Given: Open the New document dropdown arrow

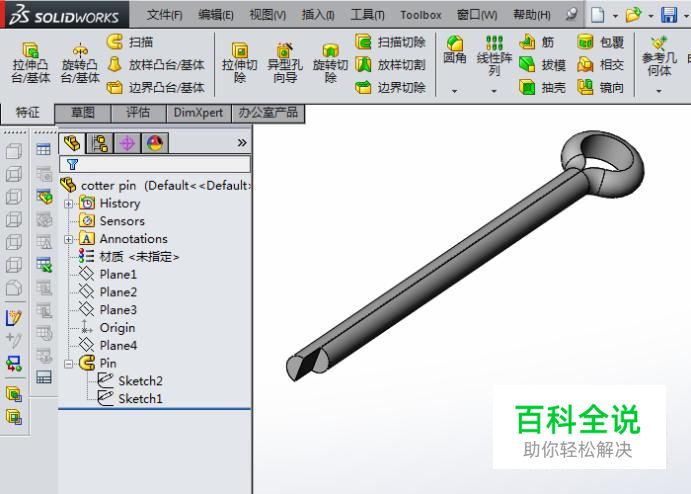Looking at the screenshot, I should tap(615, 16).
